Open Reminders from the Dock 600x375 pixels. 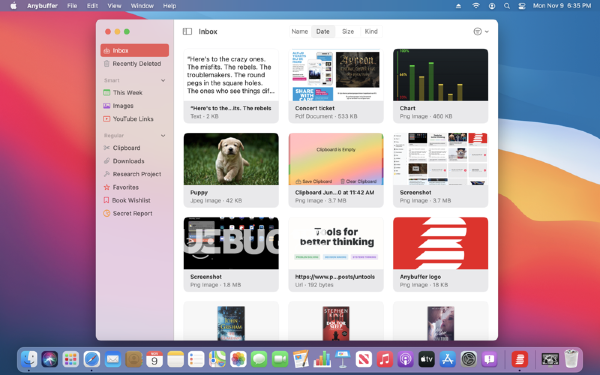(x=196, y=359)
